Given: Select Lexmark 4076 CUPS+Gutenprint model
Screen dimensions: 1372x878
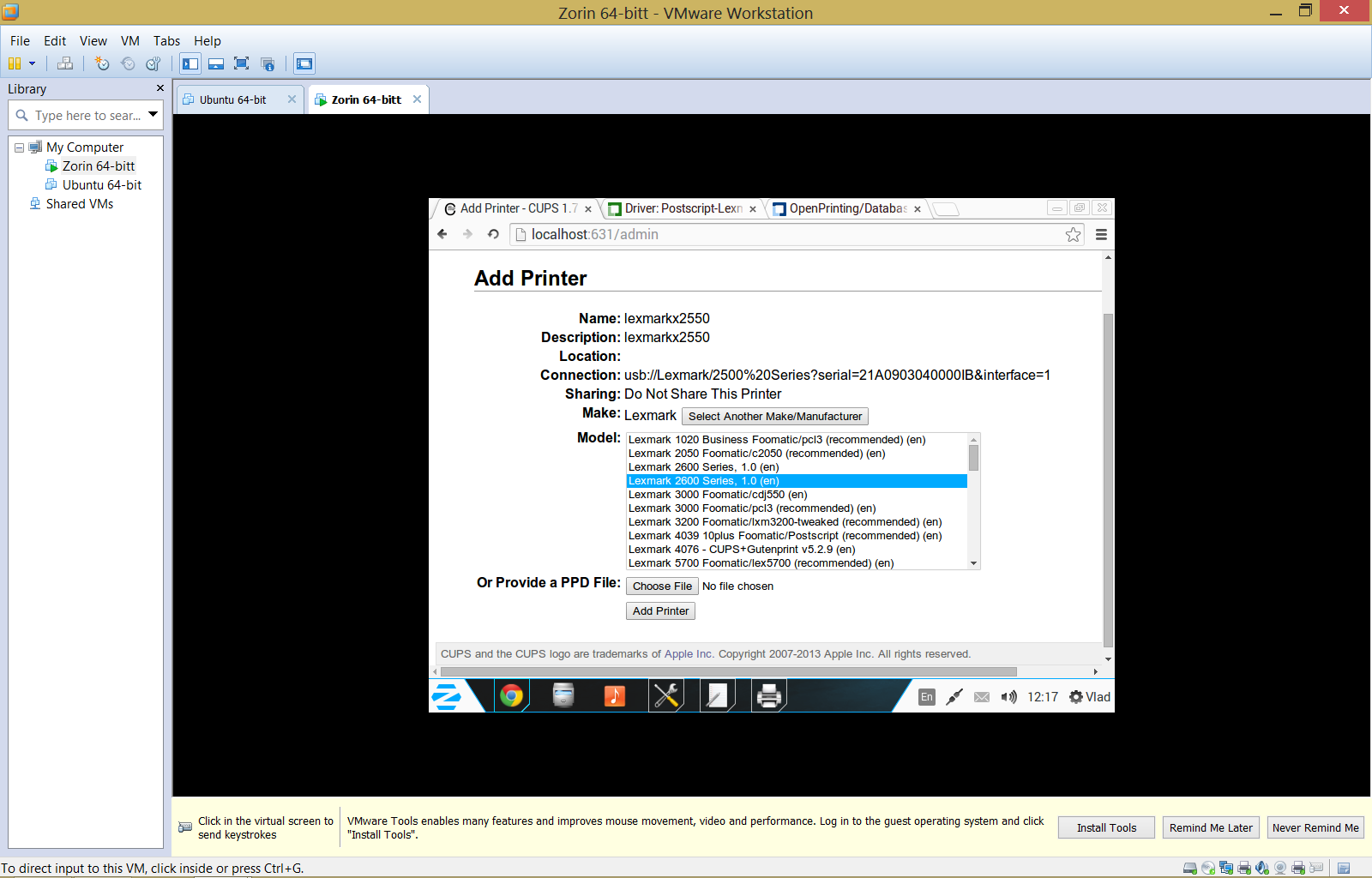Looking at the screenshot, I should [797, 550].
